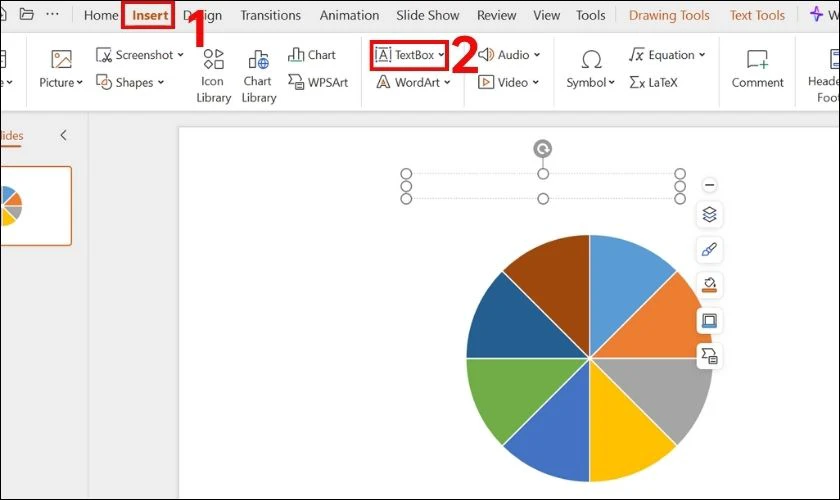Expand the Equation dropdown arrow

pos(702,55)
